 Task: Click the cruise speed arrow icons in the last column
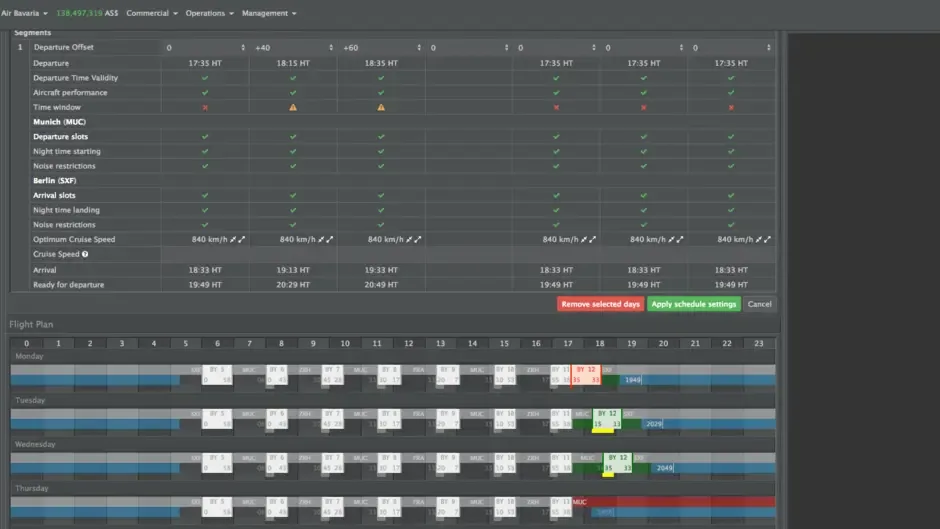click(763, 239)
